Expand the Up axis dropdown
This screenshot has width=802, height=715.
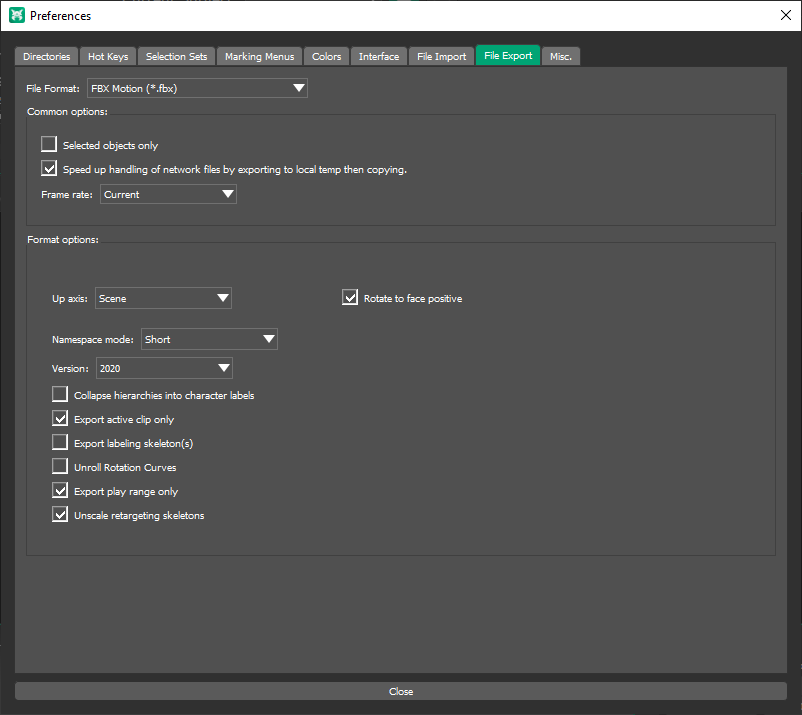click(163, 299)
